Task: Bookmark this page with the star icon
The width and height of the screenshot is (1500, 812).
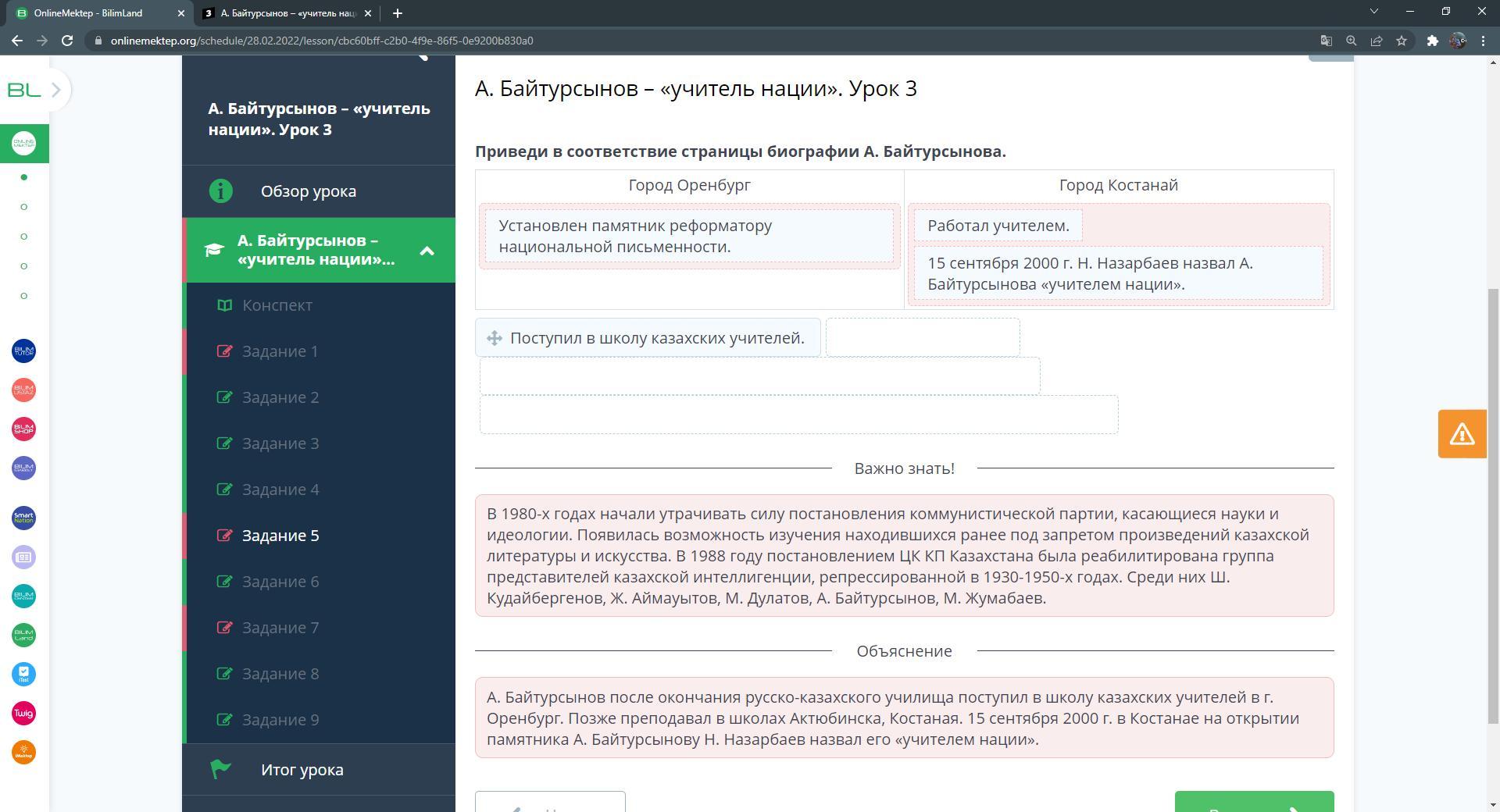Action: click(x=1402, y=41)
